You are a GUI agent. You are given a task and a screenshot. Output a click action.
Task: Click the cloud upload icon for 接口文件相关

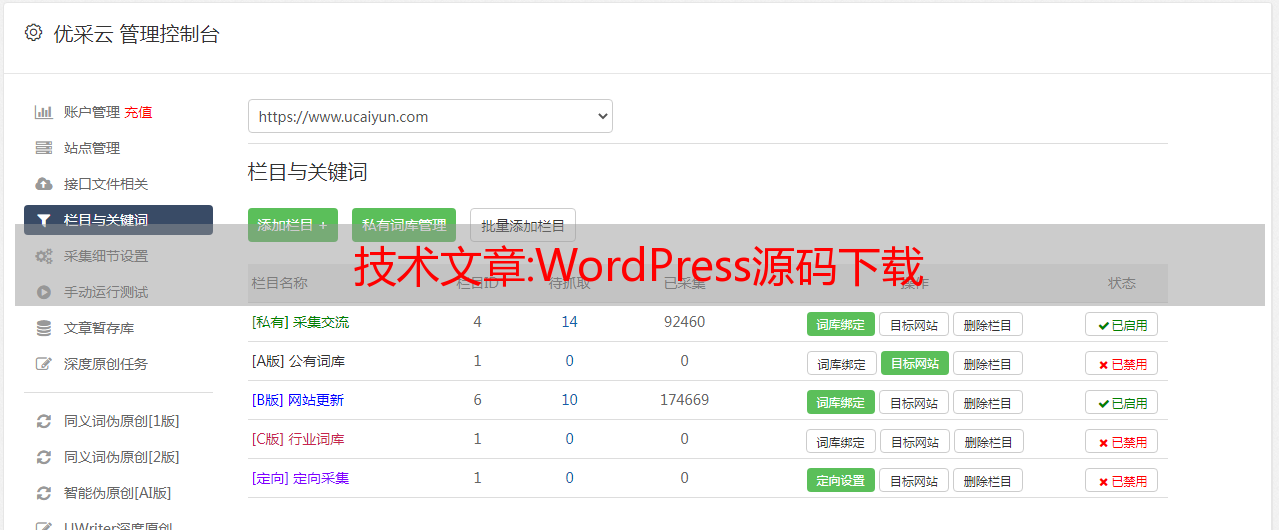[44, 184]
